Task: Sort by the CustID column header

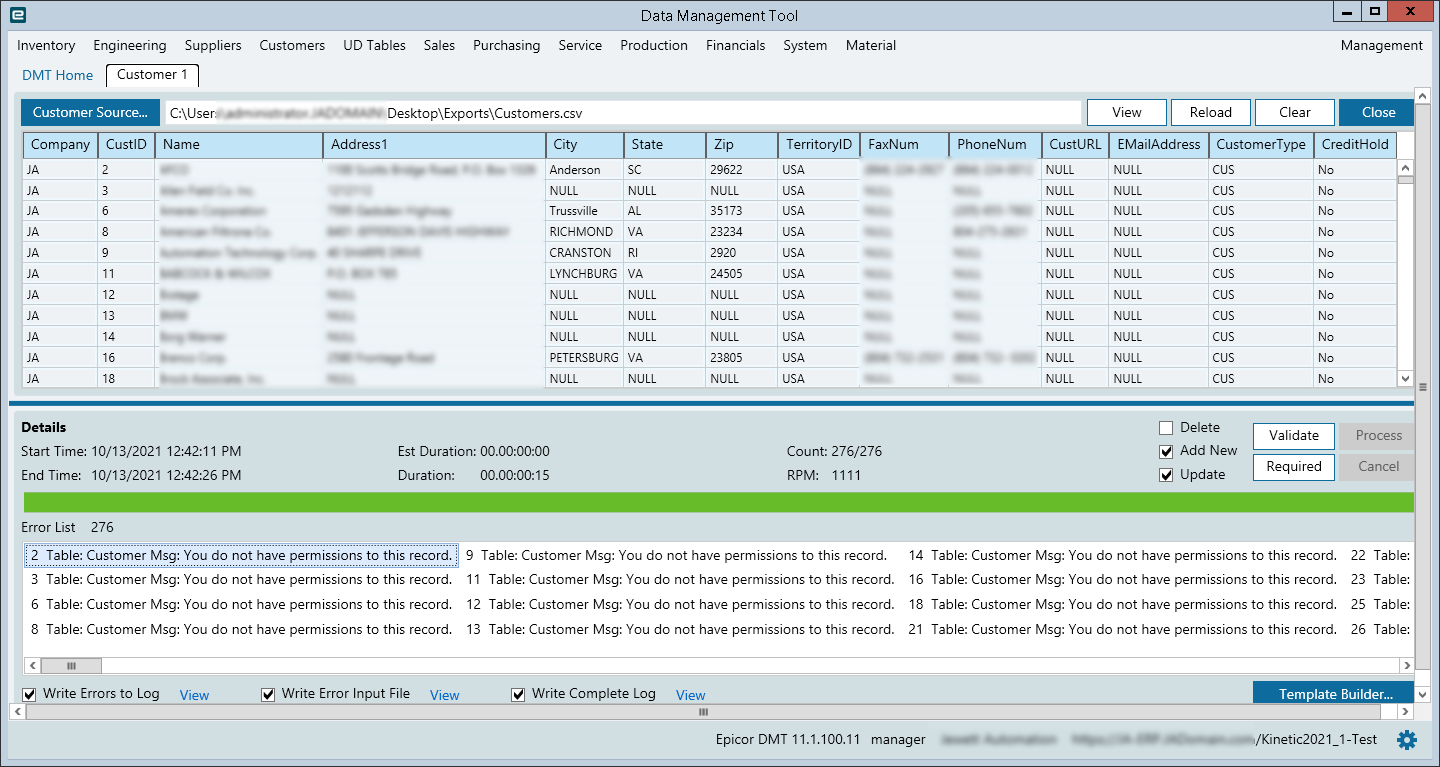Action: coord(126,145)
